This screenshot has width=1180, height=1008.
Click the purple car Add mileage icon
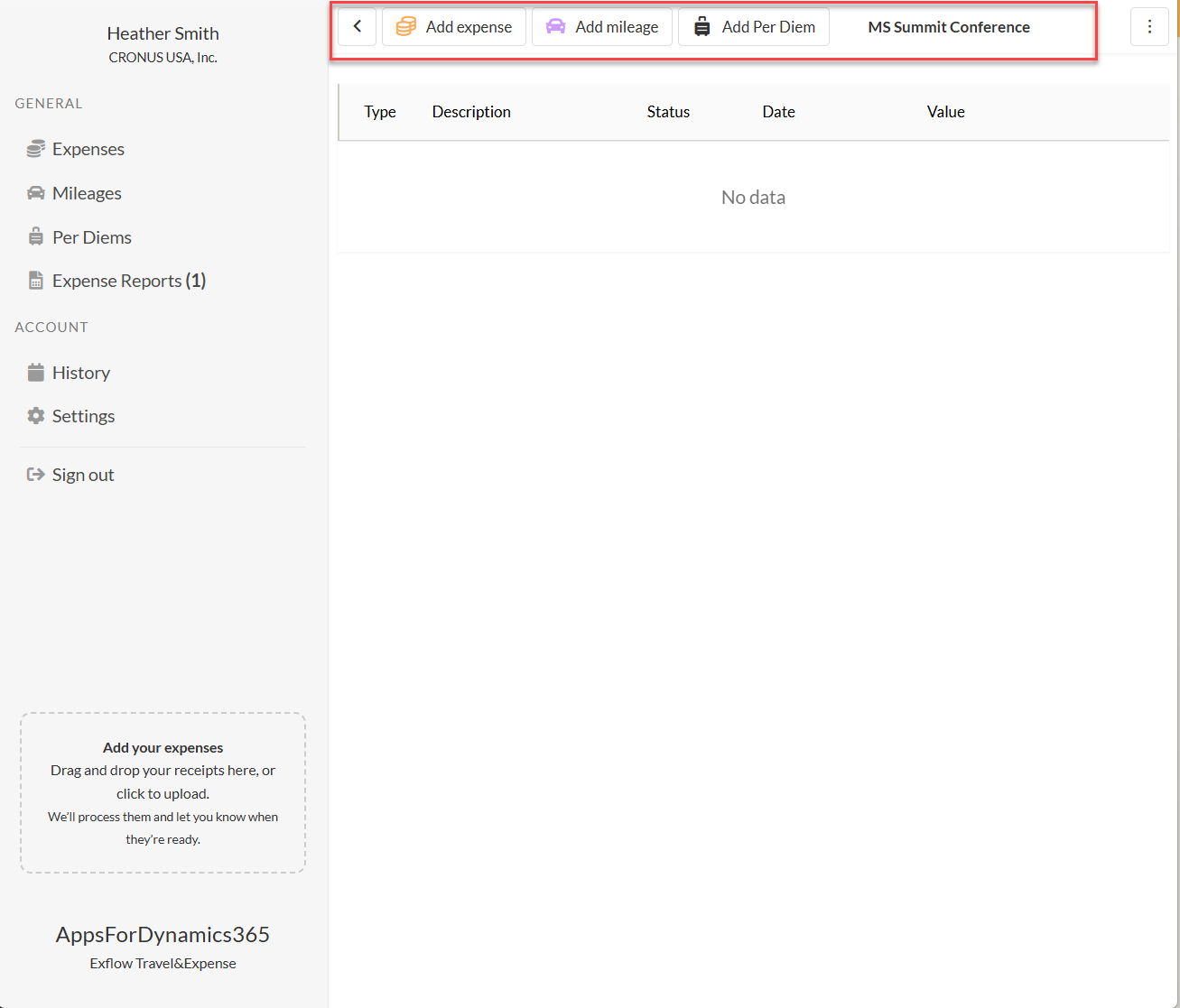coord(555,27)
